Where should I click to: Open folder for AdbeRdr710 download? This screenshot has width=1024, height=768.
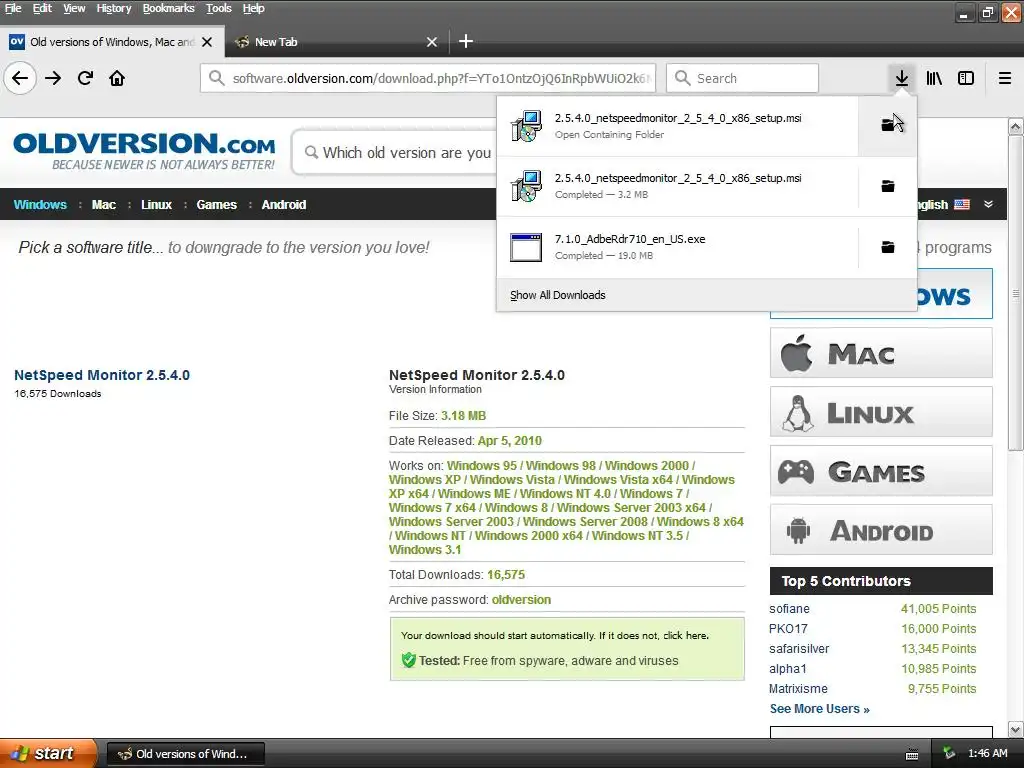click(x=888, y=247)
